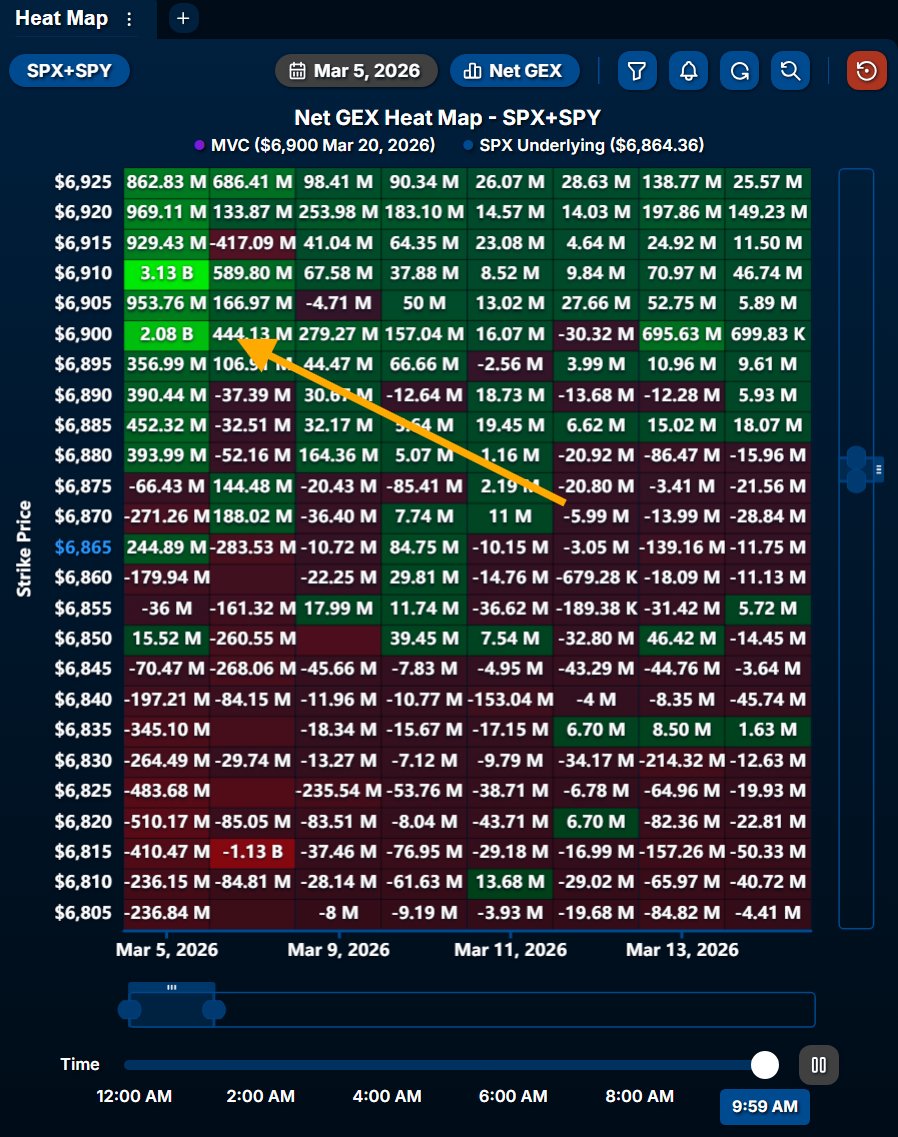Select the -139.16 M cell

(x=681, y=547)
